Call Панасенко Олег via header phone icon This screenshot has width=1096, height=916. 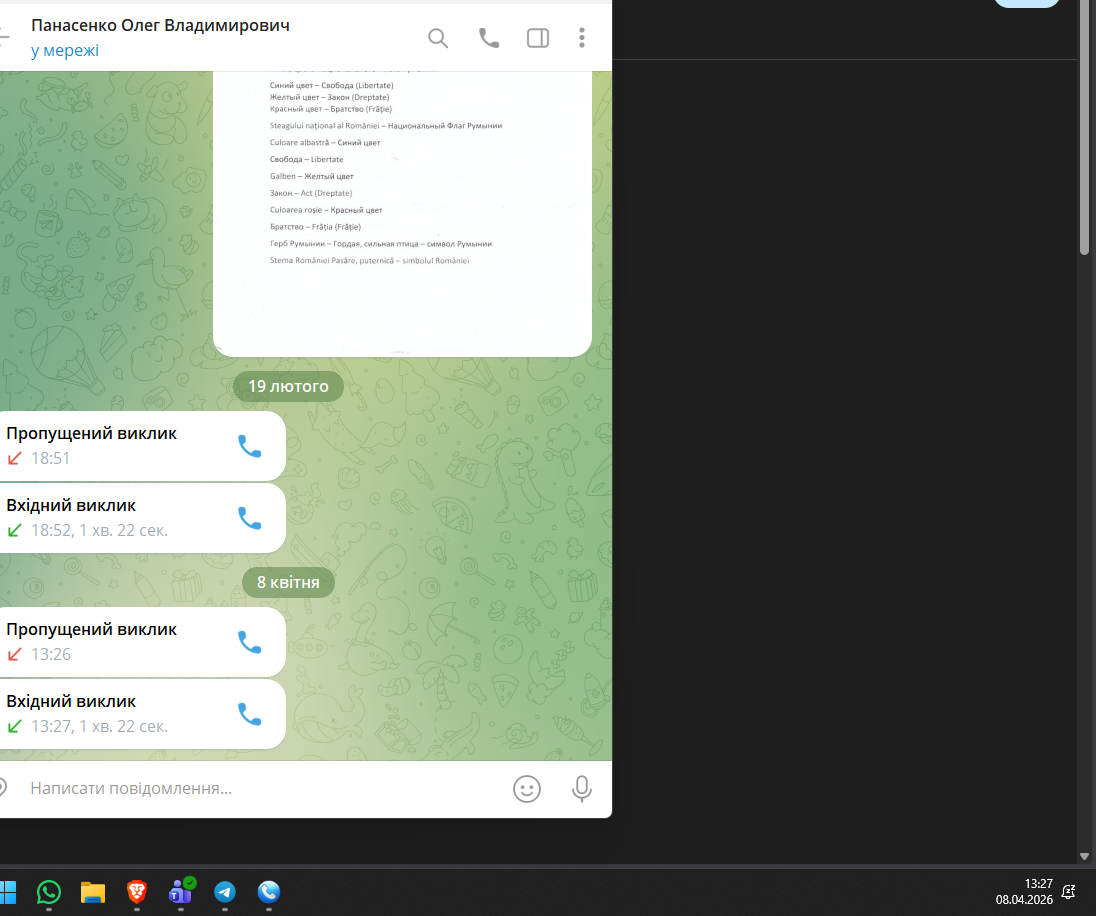[x=489, y=38]
